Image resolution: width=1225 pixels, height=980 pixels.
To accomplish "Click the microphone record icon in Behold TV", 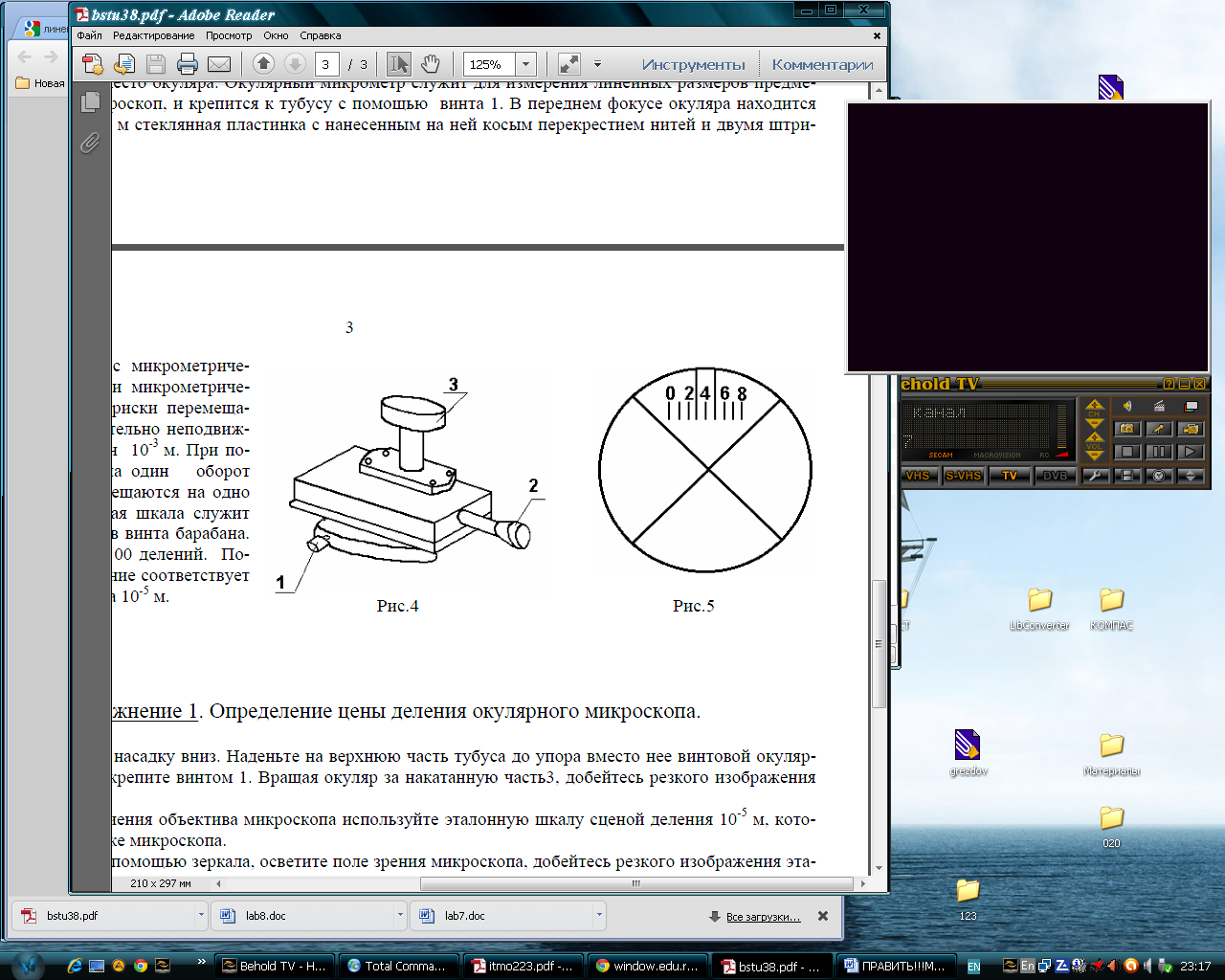I will 1159,429.
